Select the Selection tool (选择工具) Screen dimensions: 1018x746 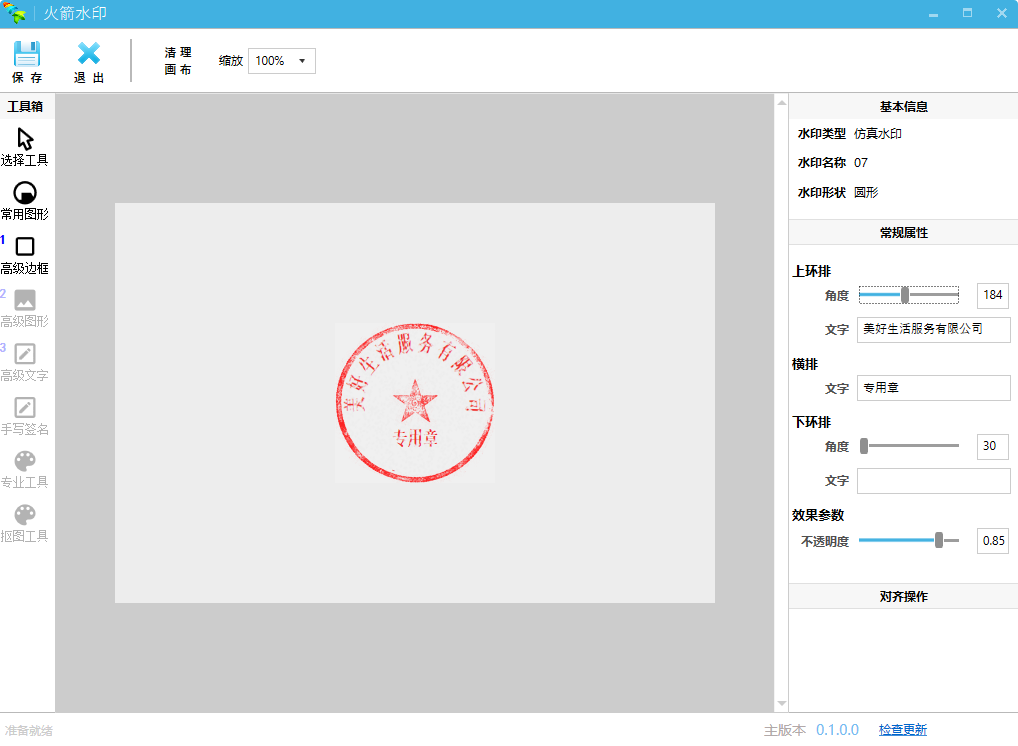coord(25,147)
